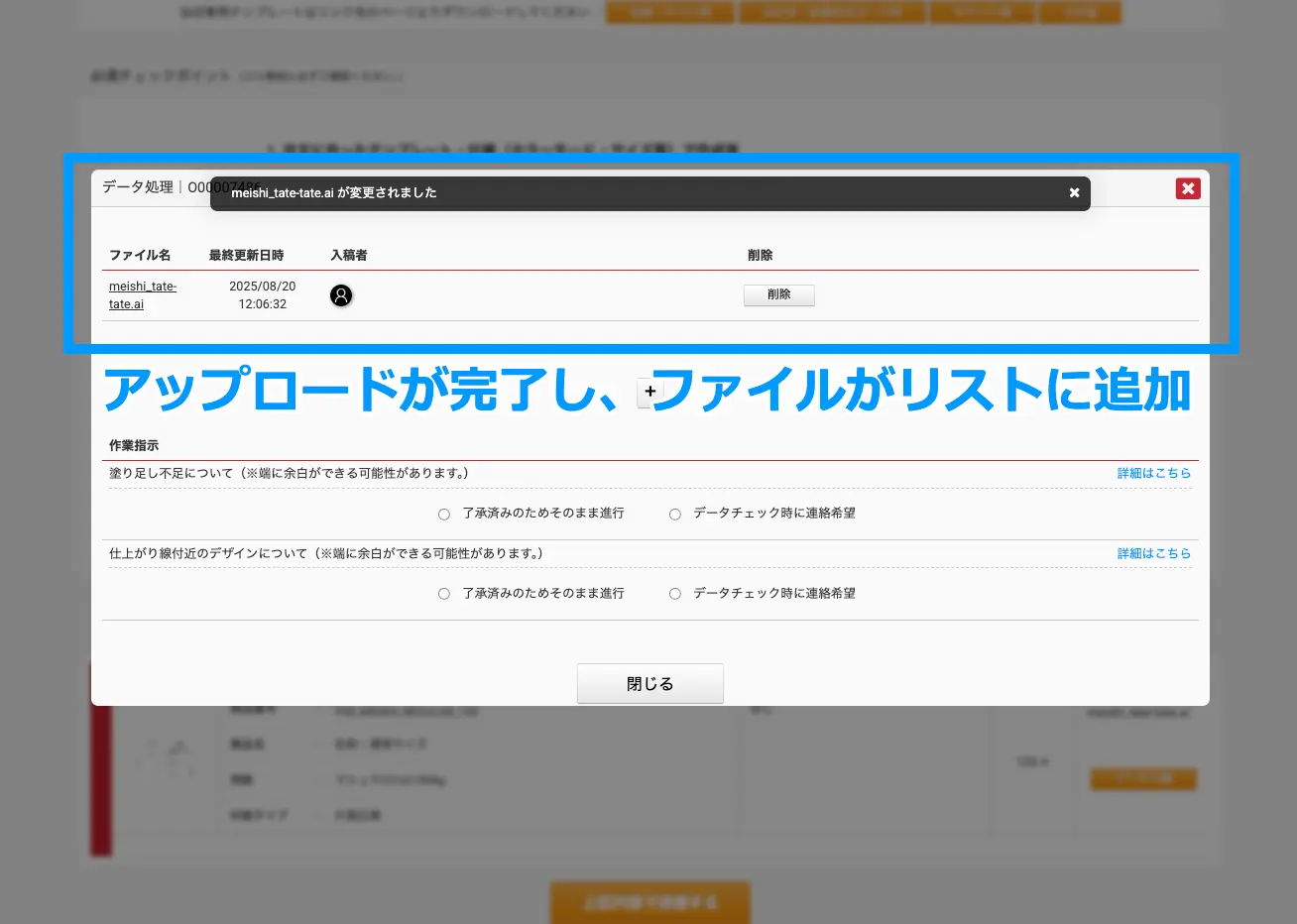Click the orange action button near the file name column
The image size is (1297, 924).
[1142, 779]
